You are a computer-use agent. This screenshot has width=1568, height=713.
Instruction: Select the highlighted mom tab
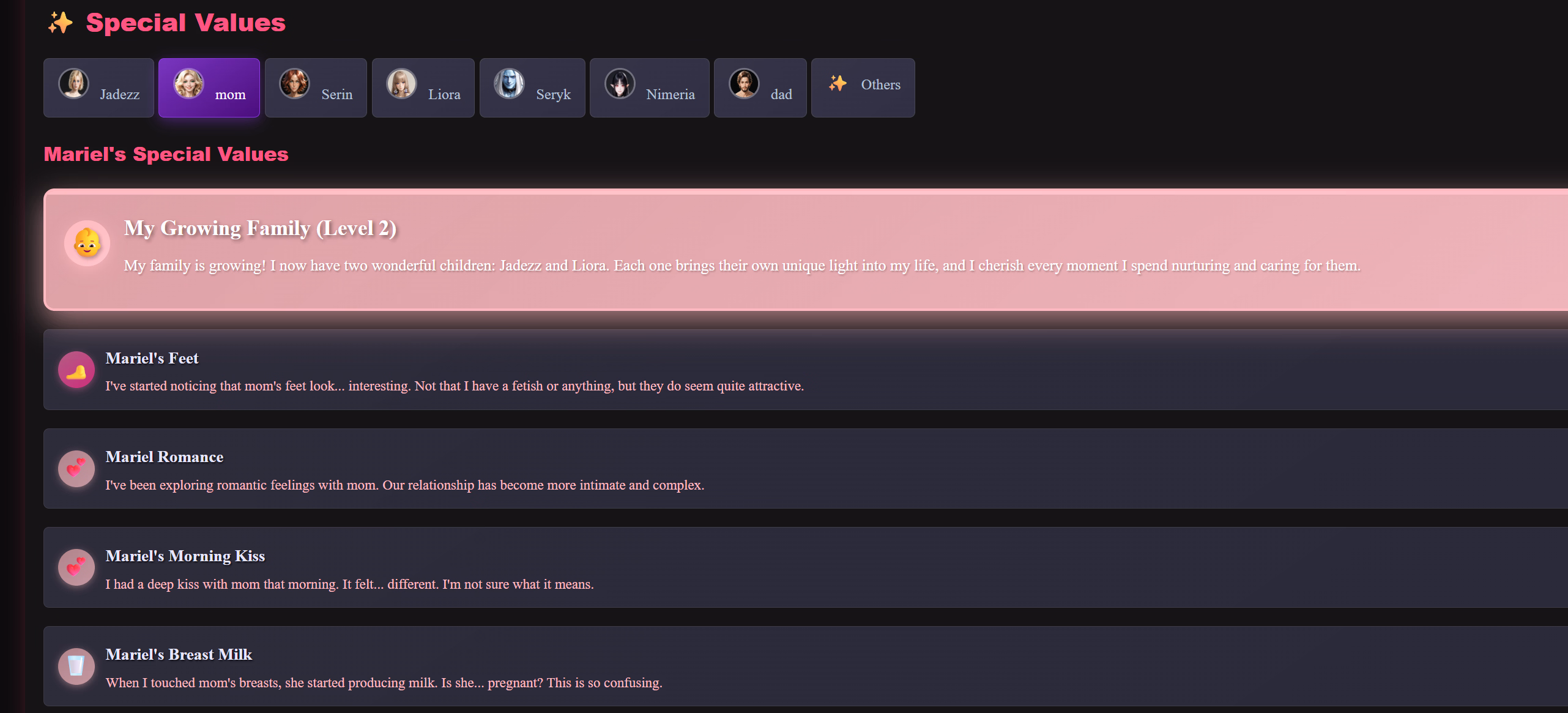(x=209, y=88)
